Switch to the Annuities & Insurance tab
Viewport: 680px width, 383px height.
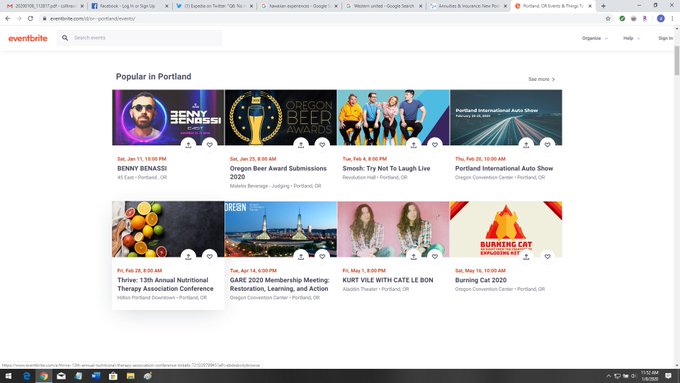click(x=468, y=6)
